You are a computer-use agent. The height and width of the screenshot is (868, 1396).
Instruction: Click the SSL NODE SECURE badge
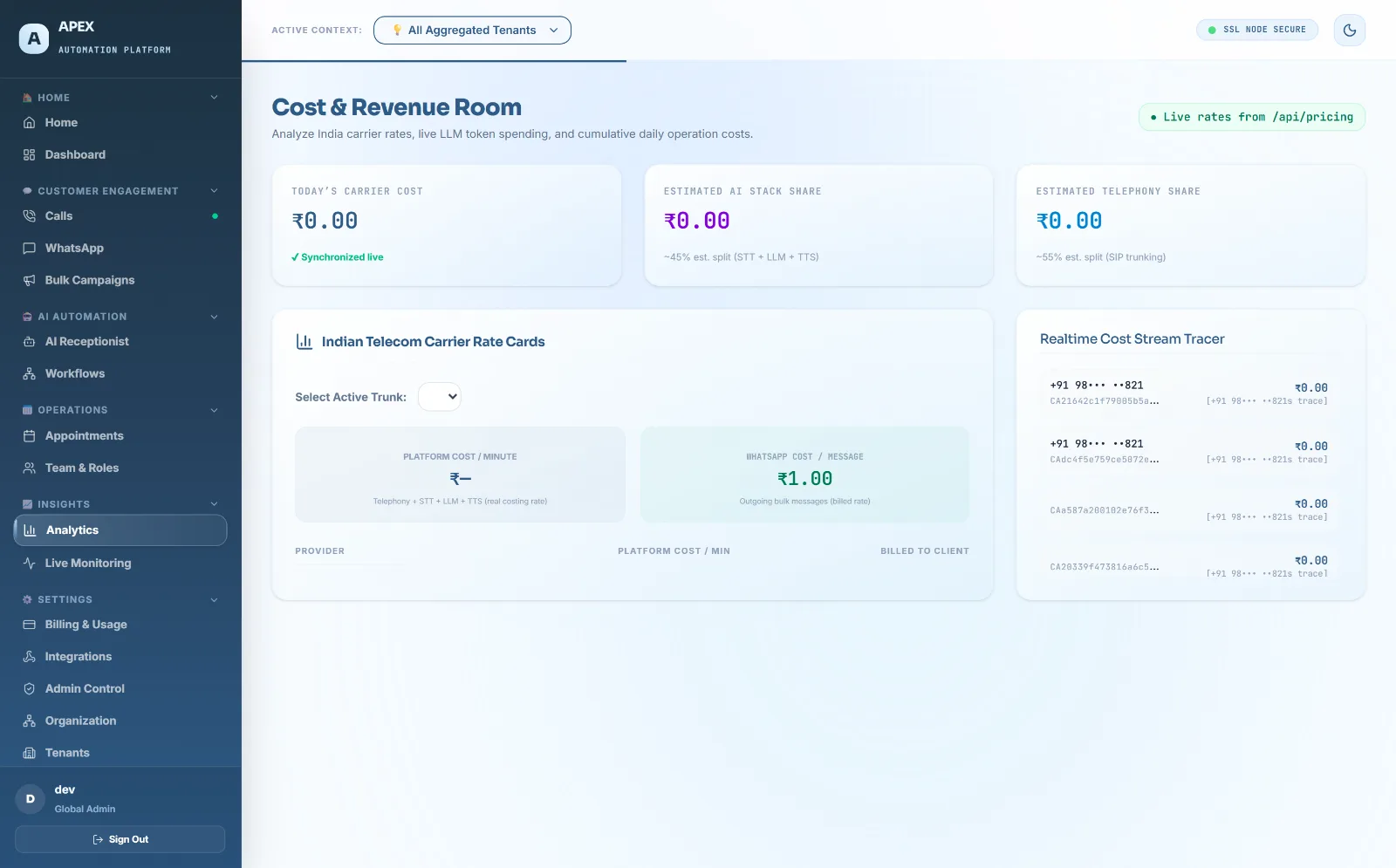click(x=1256, y=30)
